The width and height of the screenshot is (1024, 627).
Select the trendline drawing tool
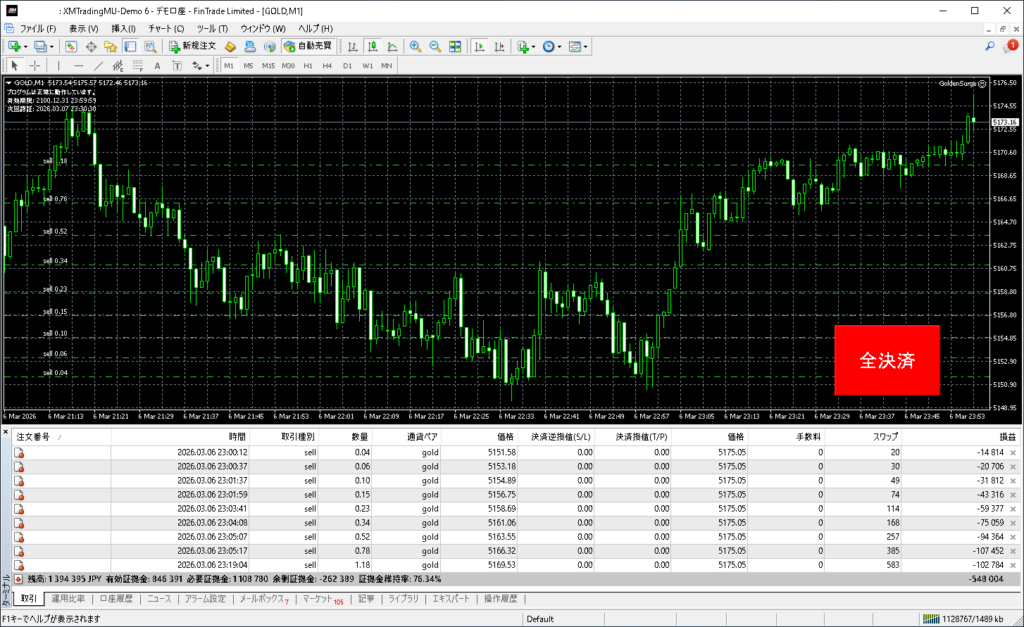pos(99,66)
